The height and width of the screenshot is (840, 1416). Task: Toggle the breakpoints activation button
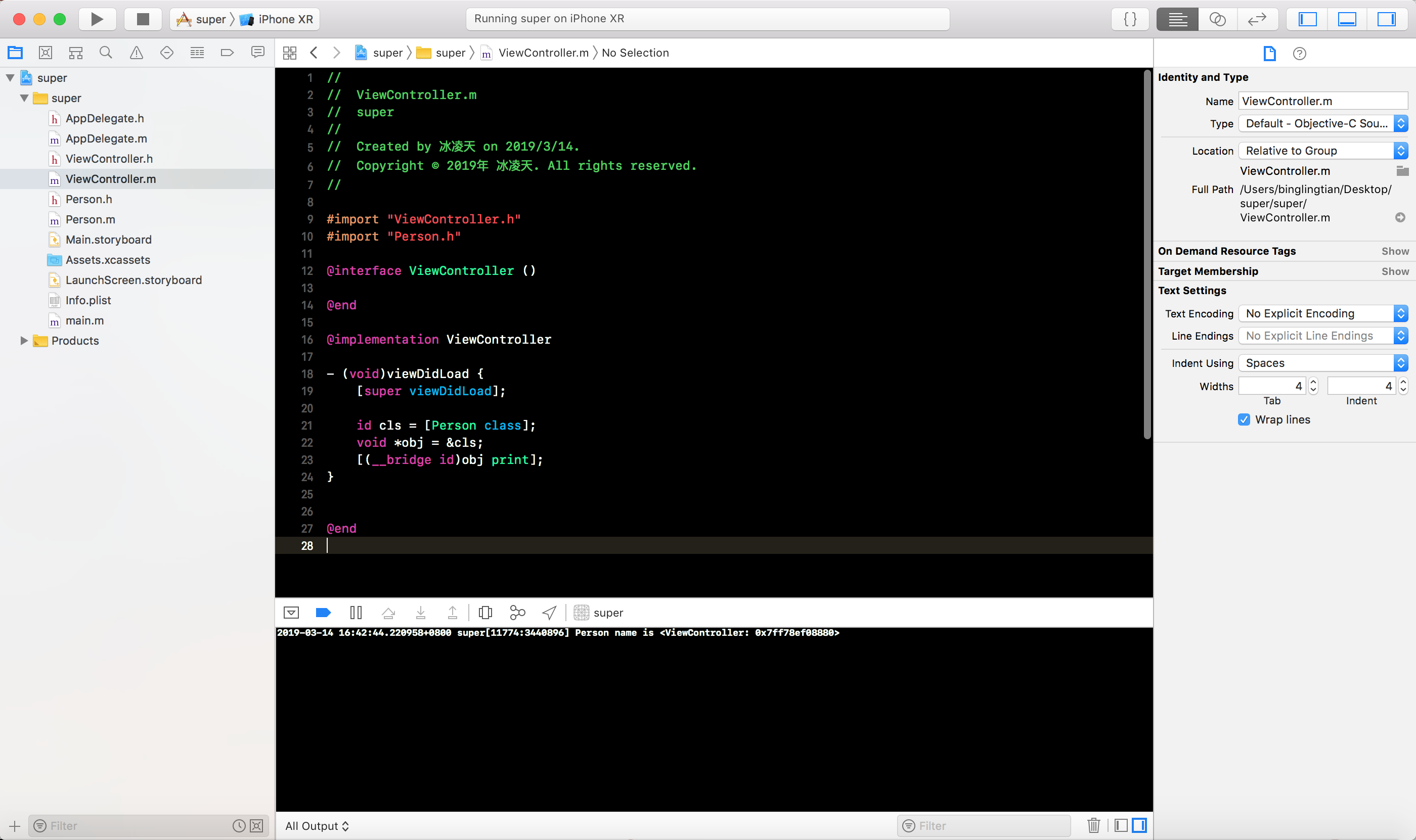(323, 613)
